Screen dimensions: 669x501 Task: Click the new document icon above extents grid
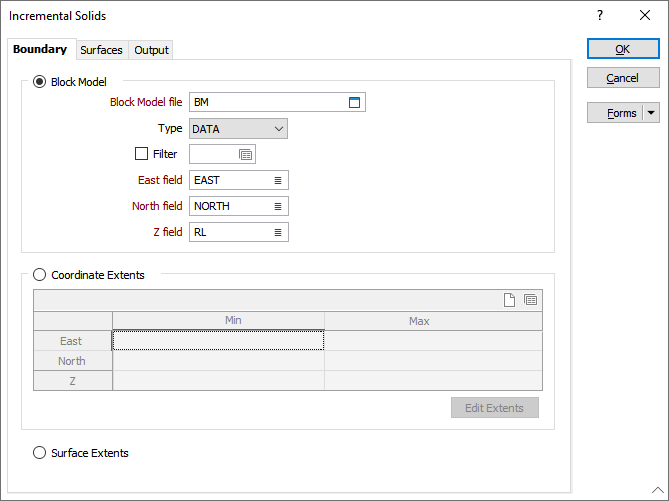(509, 300)
